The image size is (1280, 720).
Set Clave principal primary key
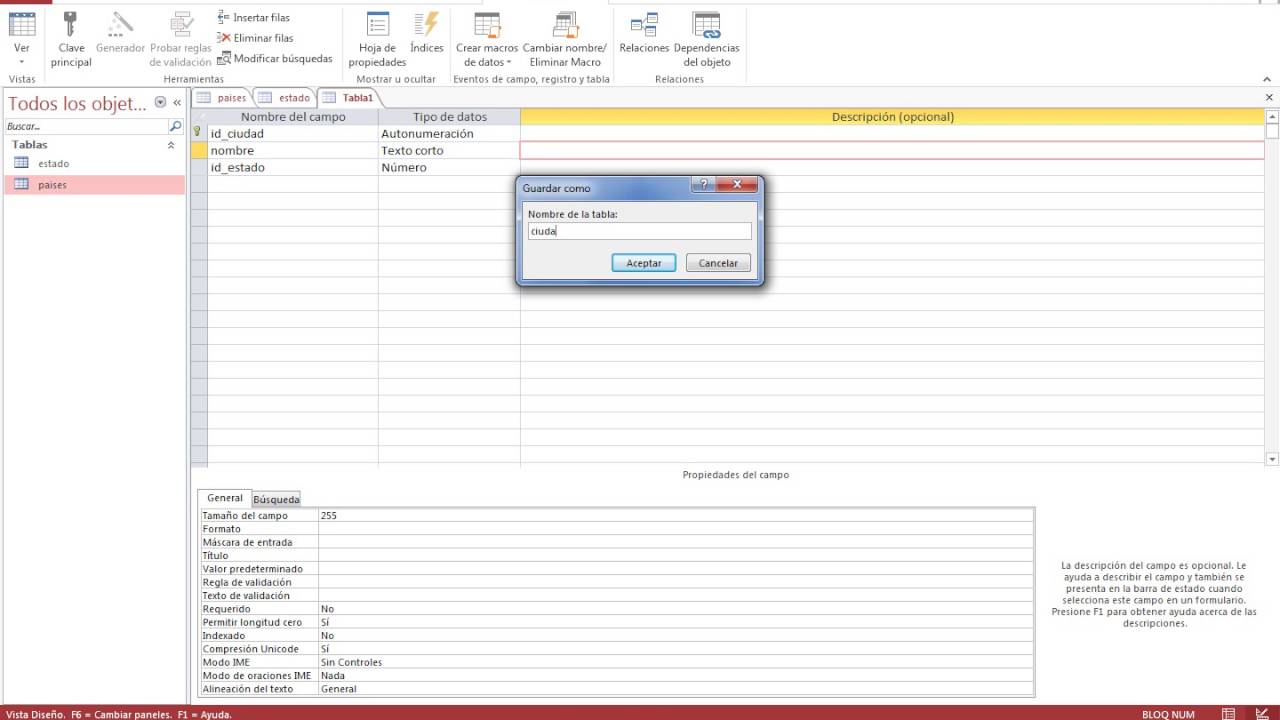[x=71, y=39]
